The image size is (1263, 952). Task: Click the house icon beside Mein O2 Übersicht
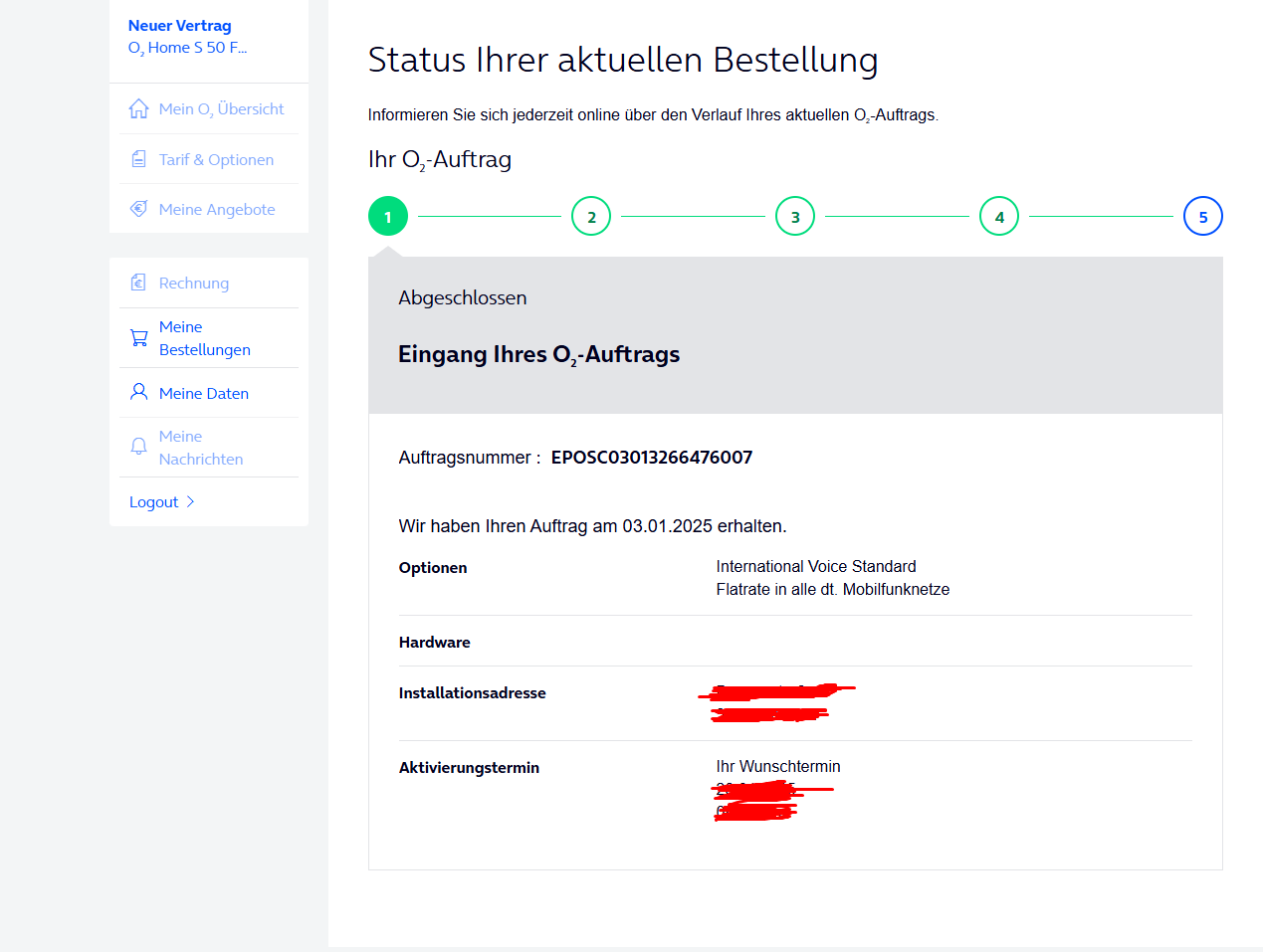(x=139, y=108)
